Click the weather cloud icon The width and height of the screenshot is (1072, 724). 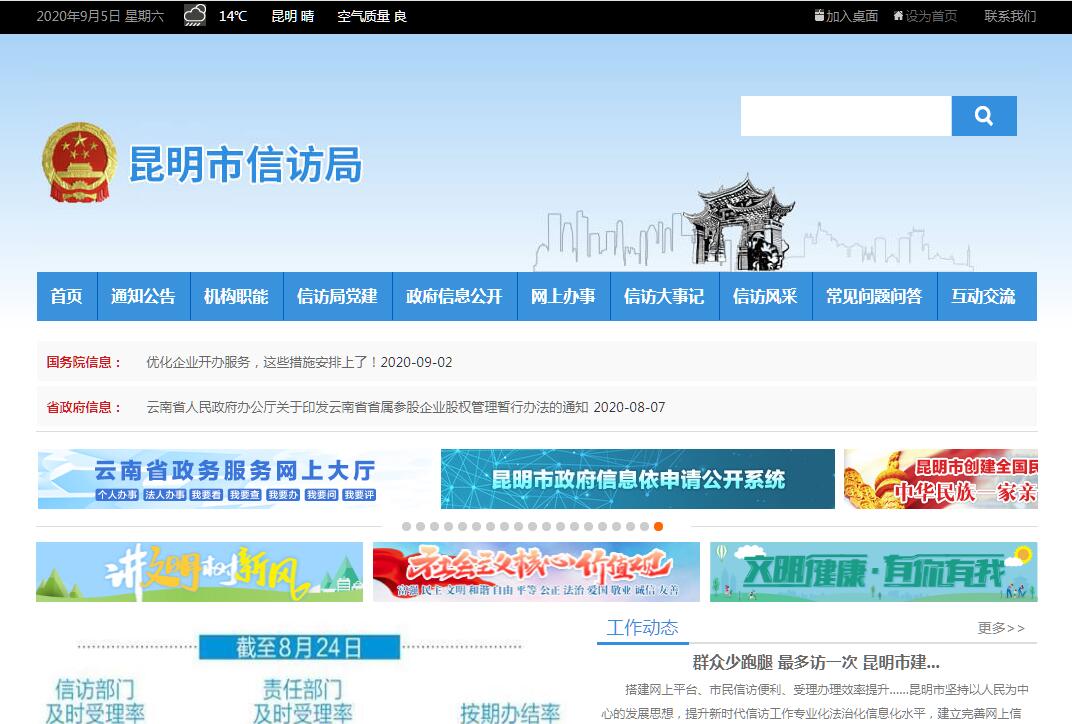point(196,15)
